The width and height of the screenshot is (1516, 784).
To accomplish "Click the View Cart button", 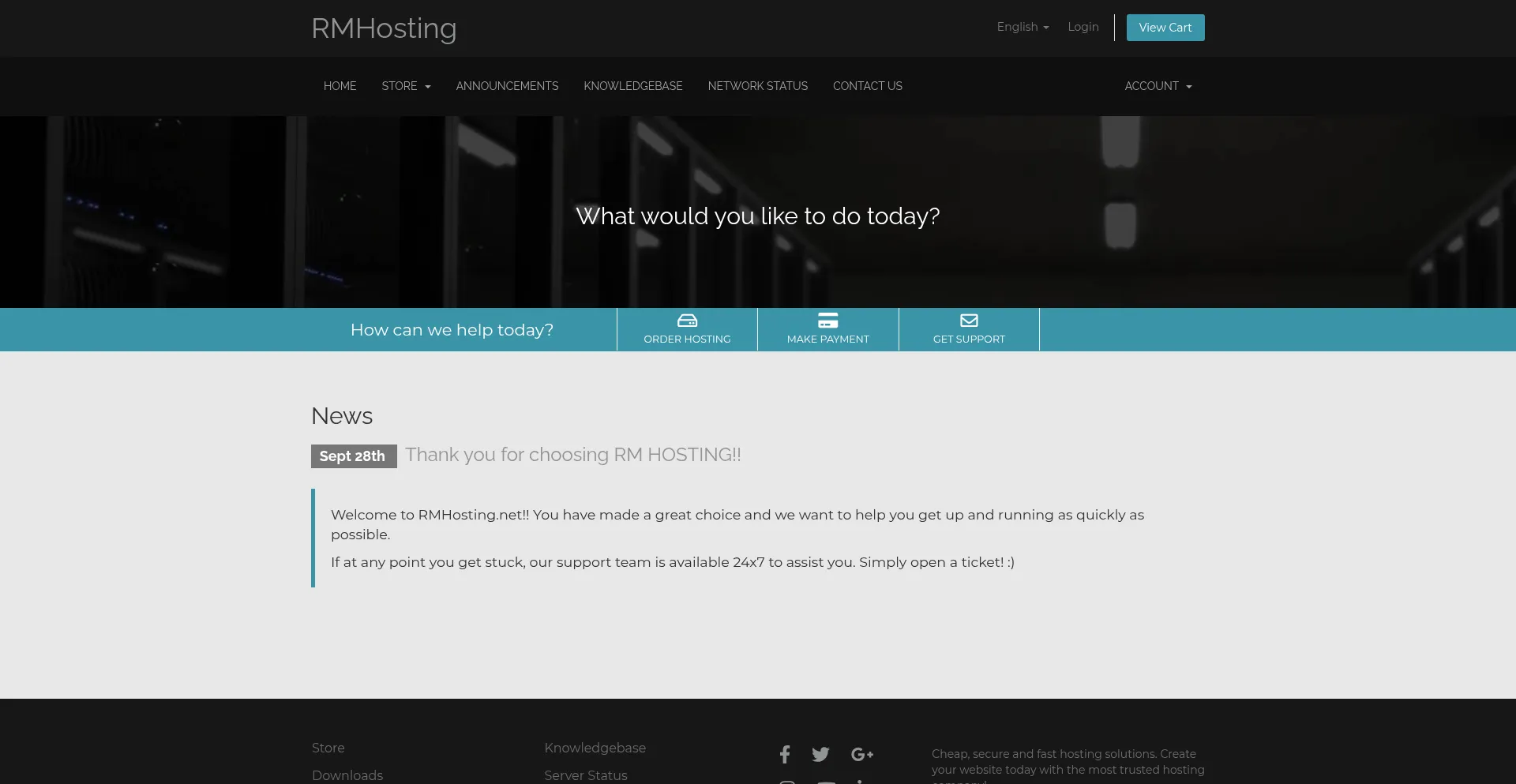I will click(x=1165, y=28).
